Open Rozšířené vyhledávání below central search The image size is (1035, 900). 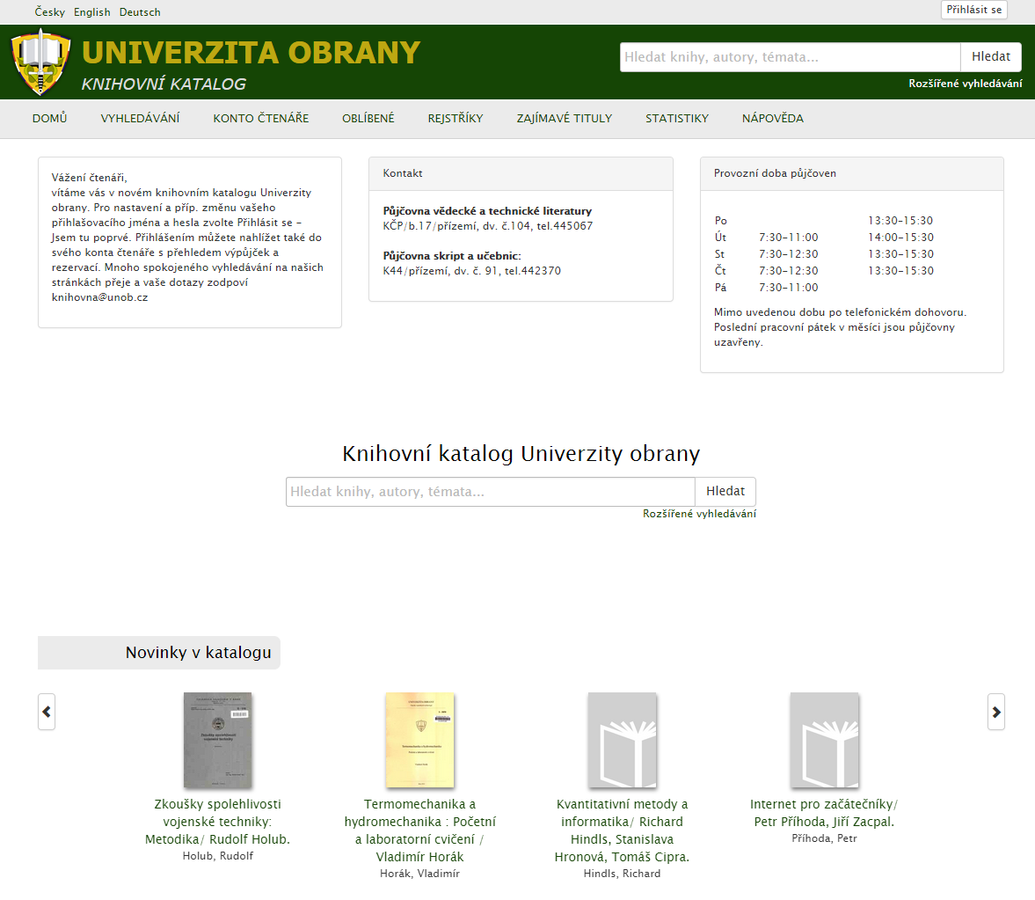point(700,514)
